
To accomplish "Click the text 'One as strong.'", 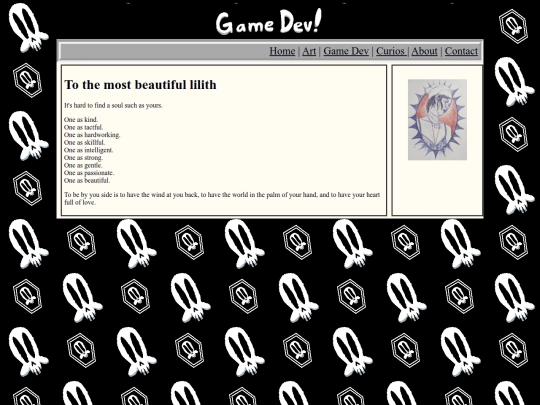I will pos(83,157).
